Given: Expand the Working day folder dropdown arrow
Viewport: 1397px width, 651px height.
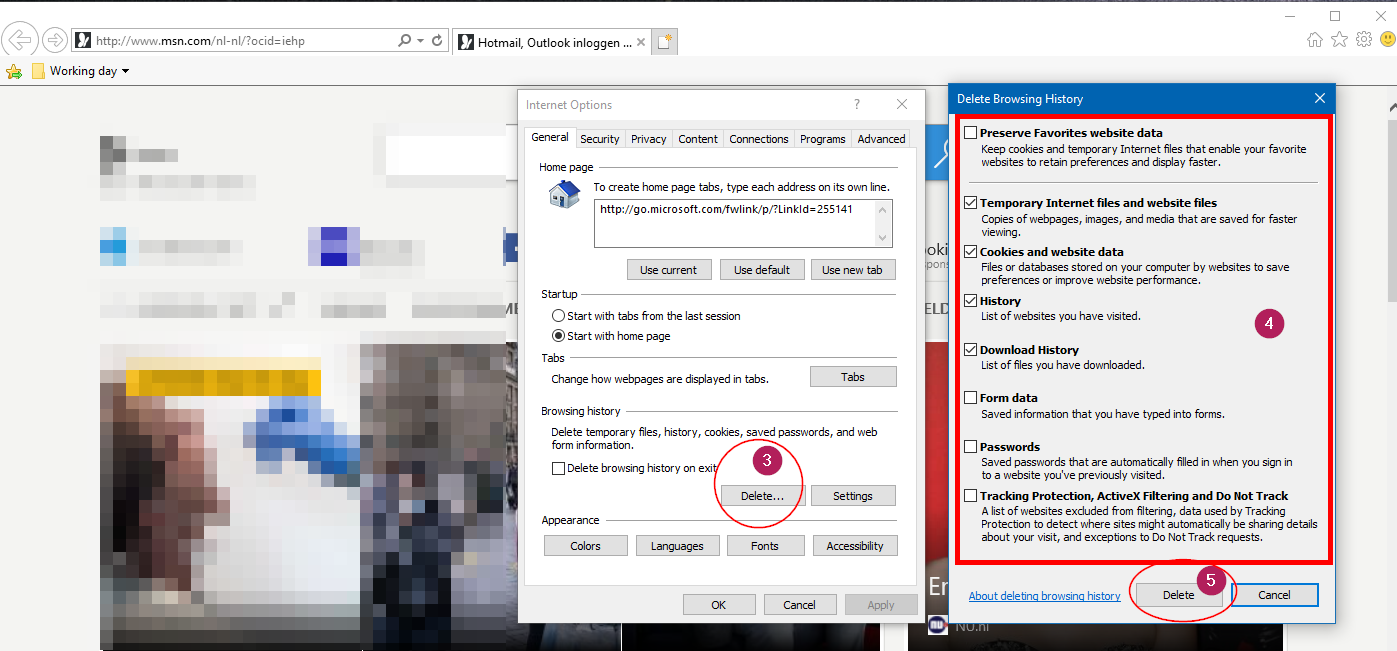Looking at the screenshot, I should point(125,71).
